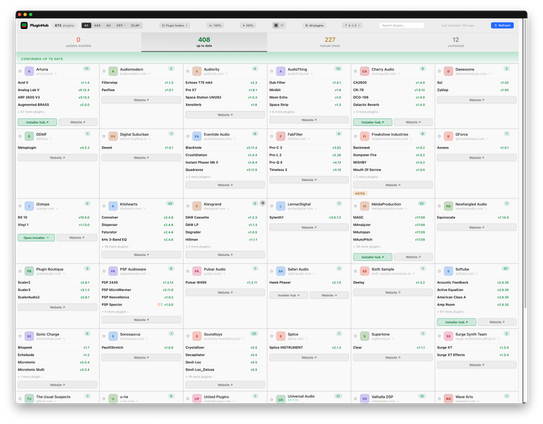Screen dimensions: 543x424
Task: Adjust the first 100% zoom control
Action: click(x=215, y=25)
